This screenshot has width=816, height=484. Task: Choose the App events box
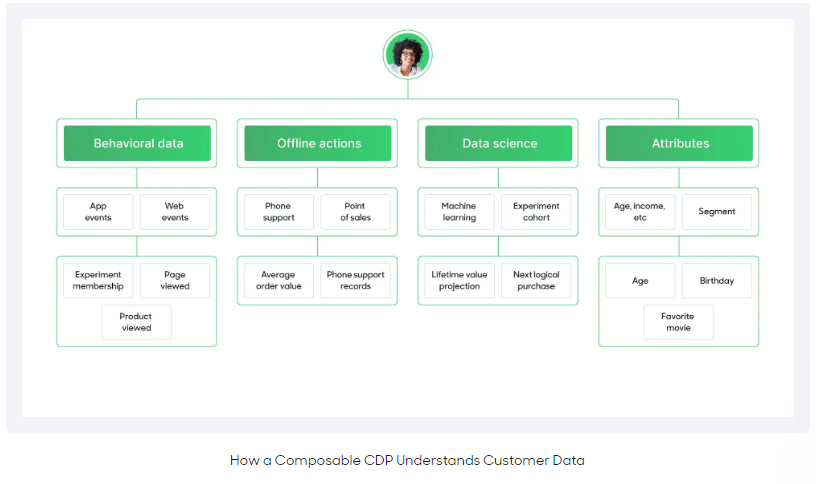tap(98, 212)
